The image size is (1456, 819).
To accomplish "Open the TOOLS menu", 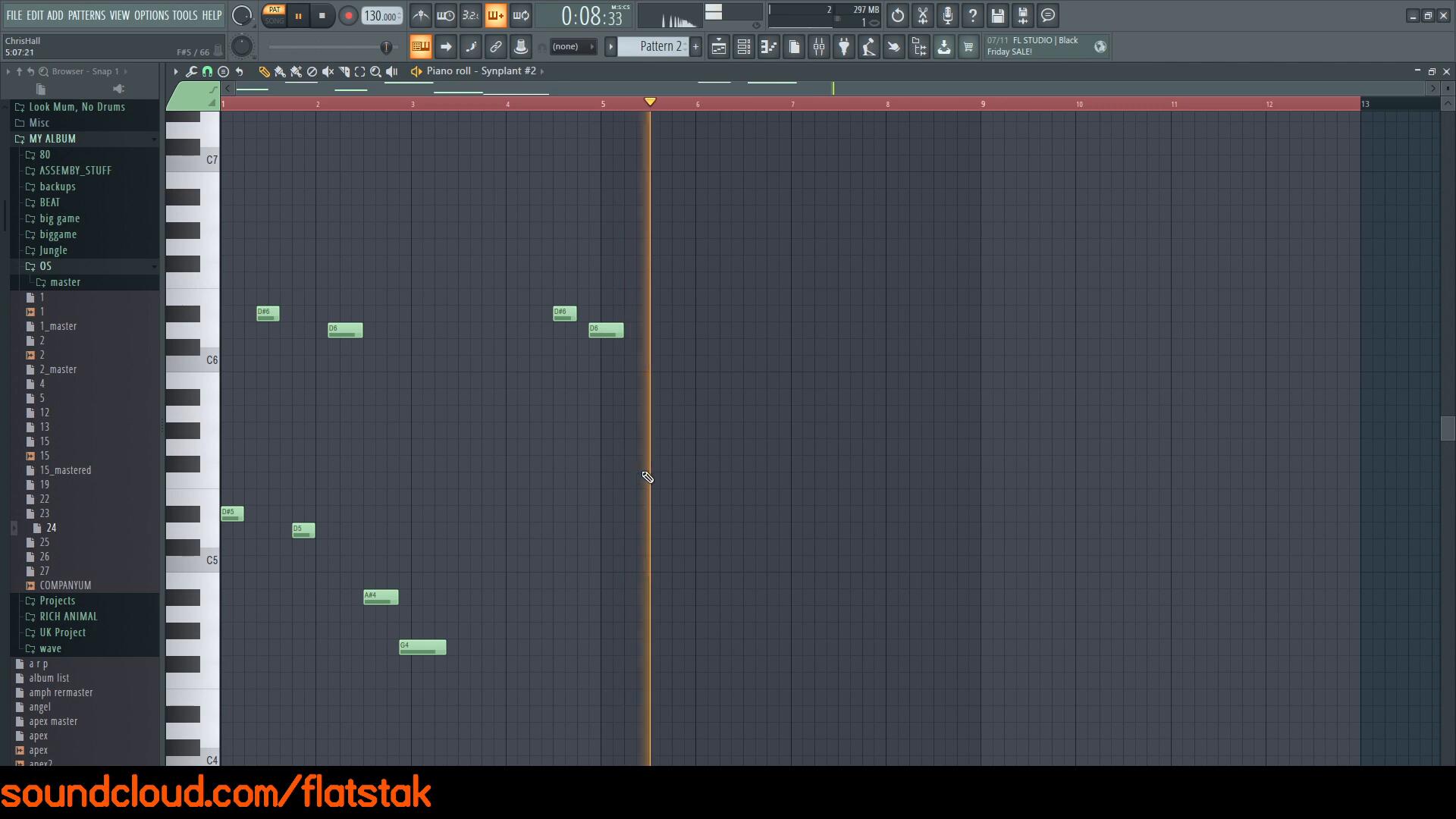I will [x=184, y=15].
